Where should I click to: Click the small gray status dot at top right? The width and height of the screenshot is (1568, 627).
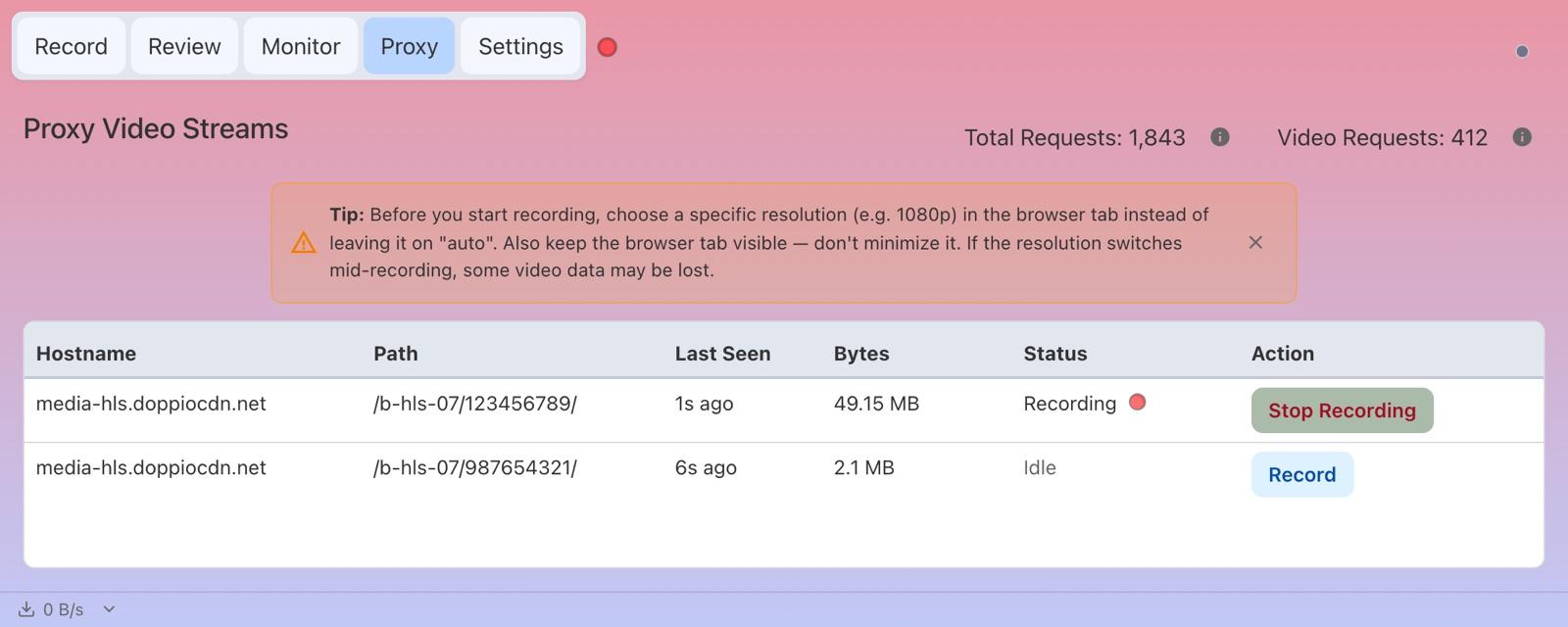click(1522, 51)
